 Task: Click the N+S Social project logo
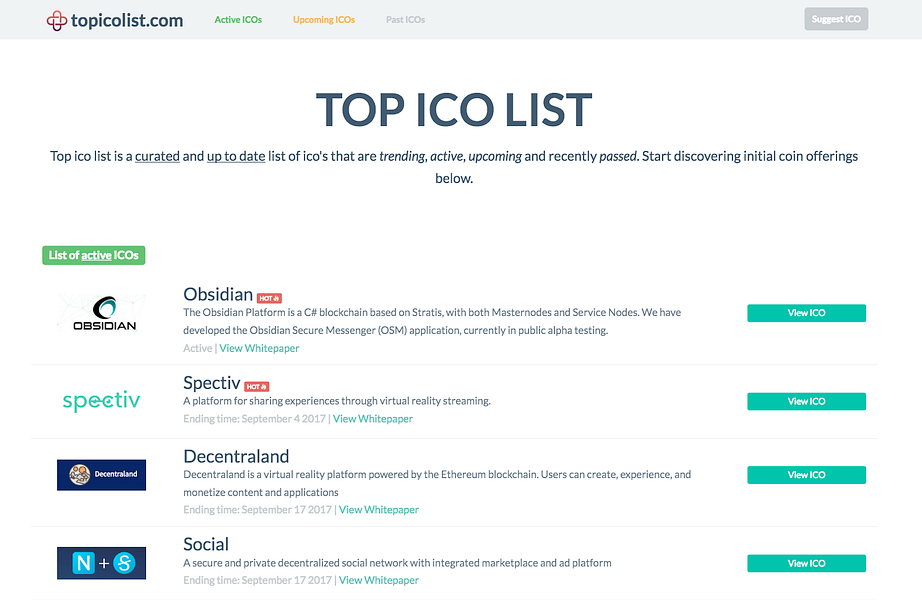(x=101, y=563)
